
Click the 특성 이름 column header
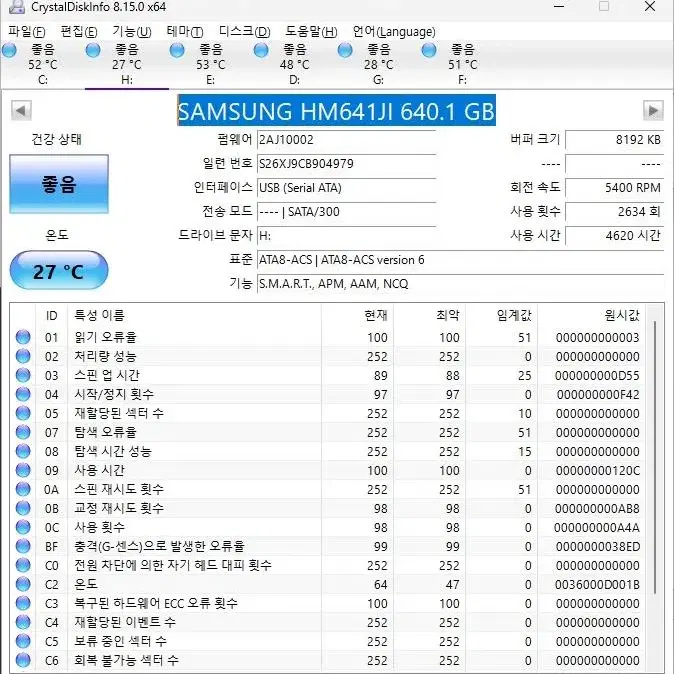194,315
